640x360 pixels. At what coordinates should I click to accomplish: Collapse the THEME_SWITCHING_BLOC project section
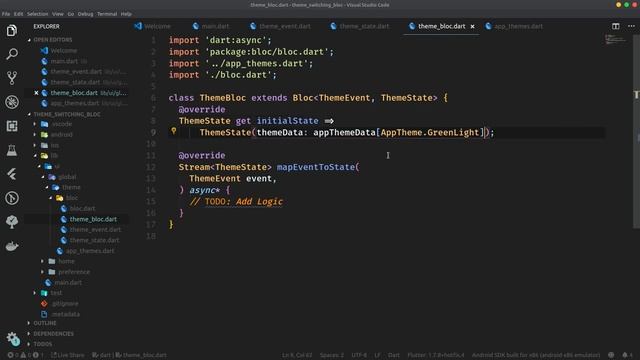(x=67, y=114)
